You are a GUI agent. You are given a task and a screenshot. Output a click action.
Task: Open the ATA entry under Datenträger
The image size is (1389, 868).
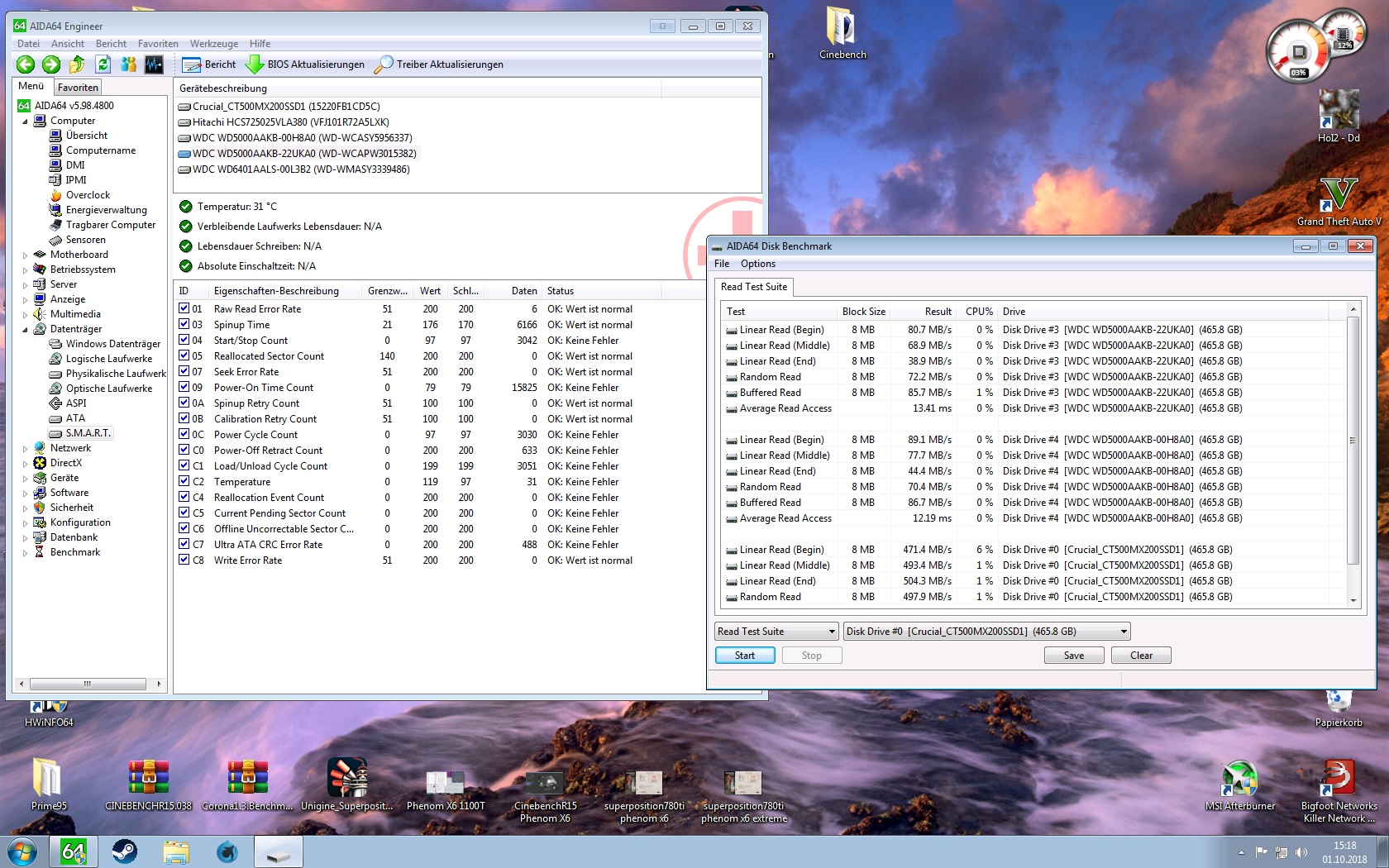pyautogui.click(x=75, y=418)
